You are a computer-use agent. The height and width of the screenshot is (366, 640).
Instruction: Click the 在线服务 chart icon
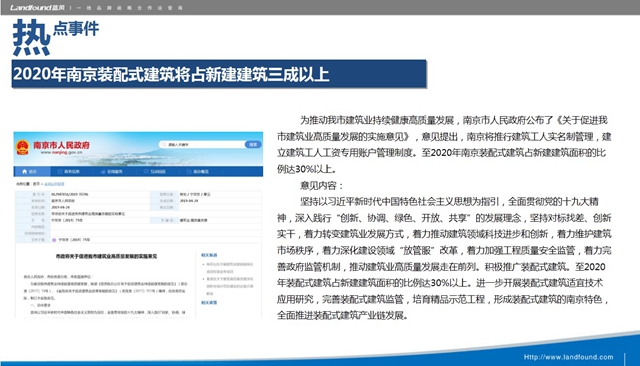point(103,172)
